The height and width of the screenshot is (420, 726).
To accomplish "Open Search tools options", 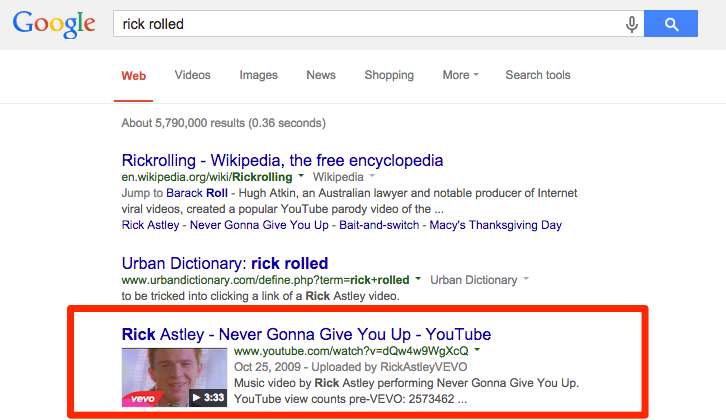I will (538, 75).
